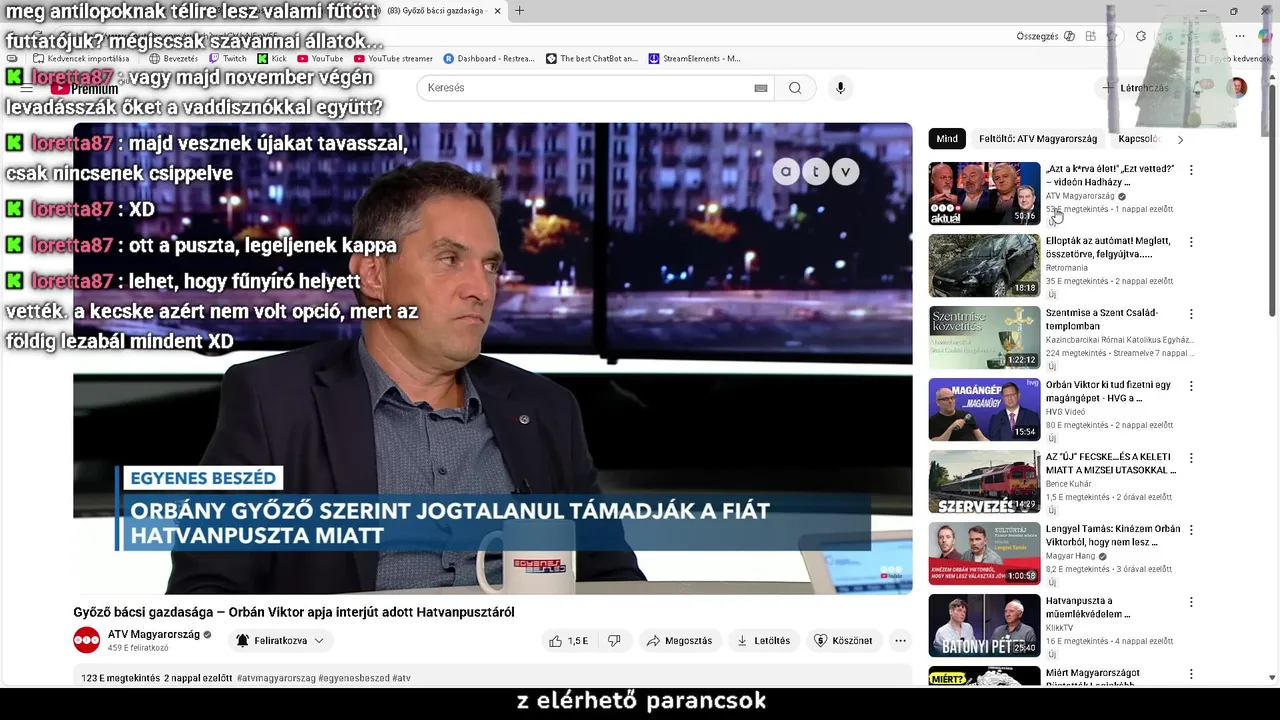
Task: Open the on-screen keyboard in search box
Action: [761, 88]
